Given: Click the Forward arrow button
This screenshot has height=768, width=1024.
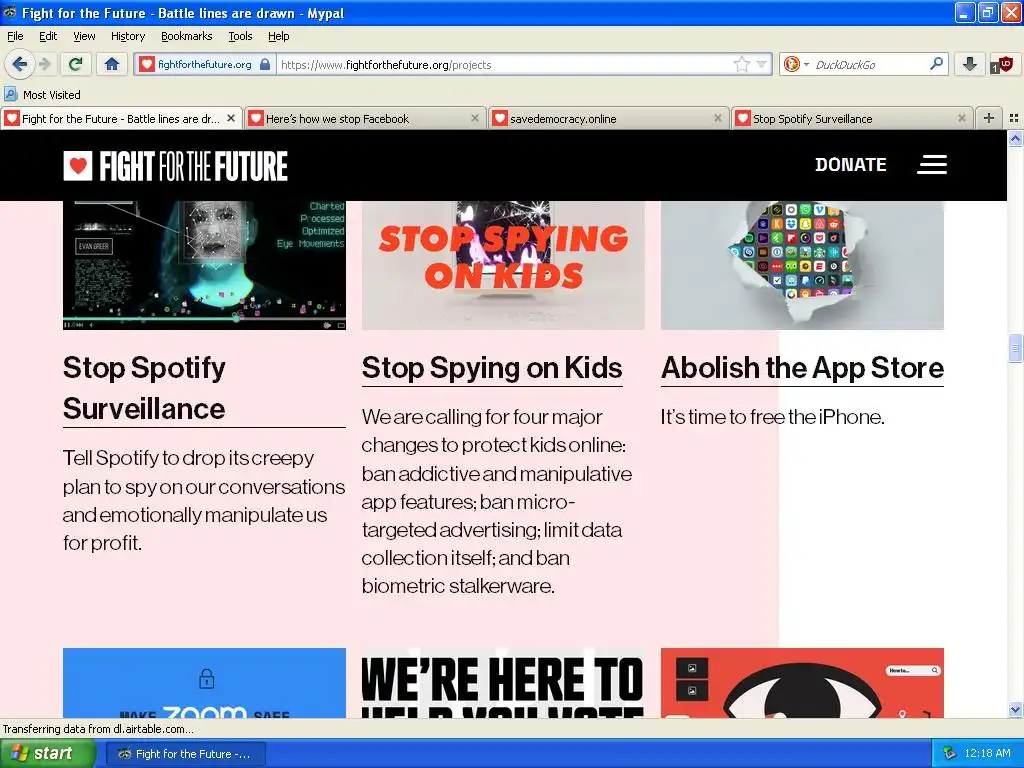Looking at the screenshot, I should click(44, 64).
